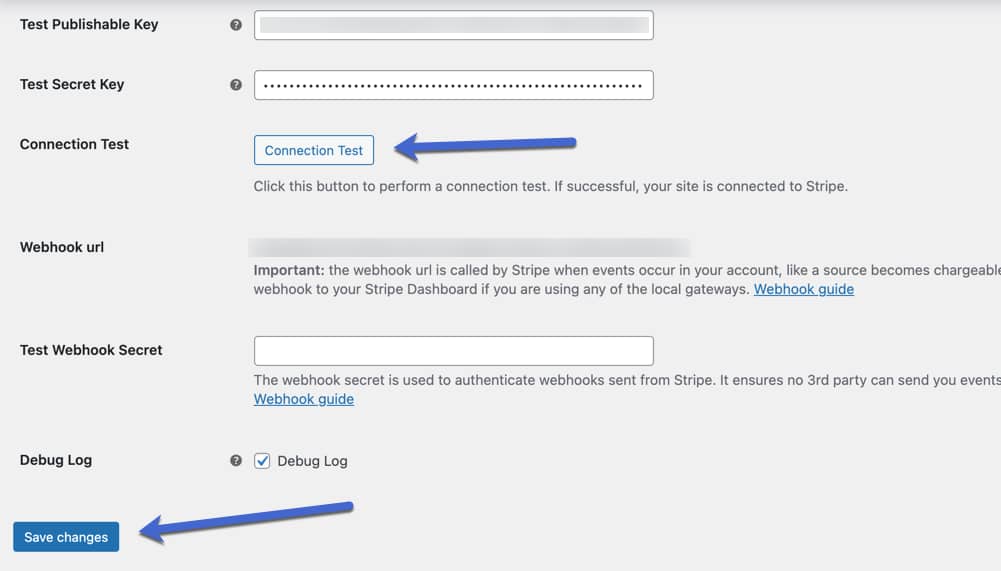Select the Test Secret Key password field
Image resolution: width=1001 pixels, height=571 pixels.
pos(453,85)
